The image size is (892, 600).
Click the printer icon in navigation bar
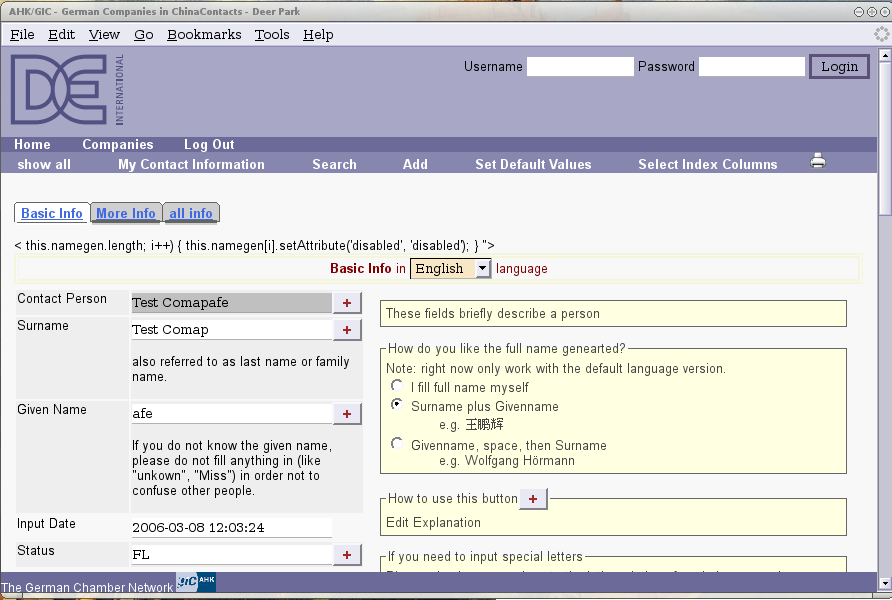[x=818, y=161]
